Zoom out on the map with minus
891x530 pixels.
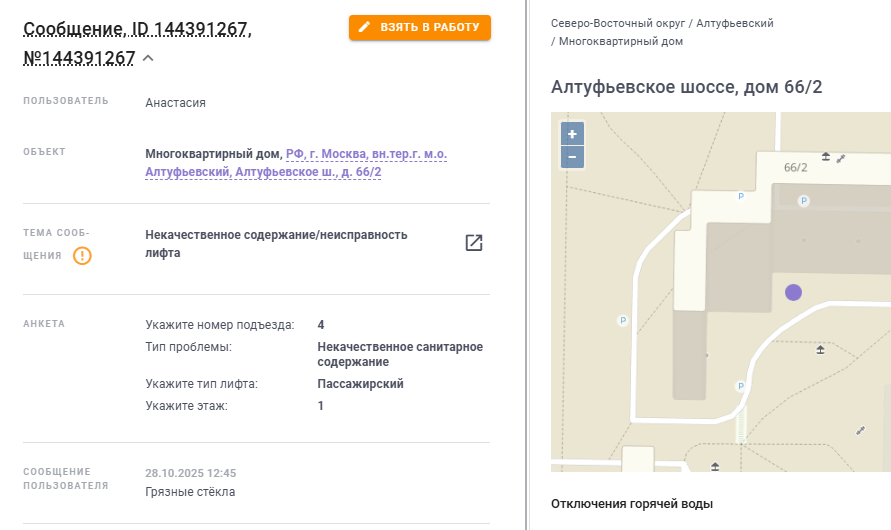pyautogui.click(x=572, y=157)
